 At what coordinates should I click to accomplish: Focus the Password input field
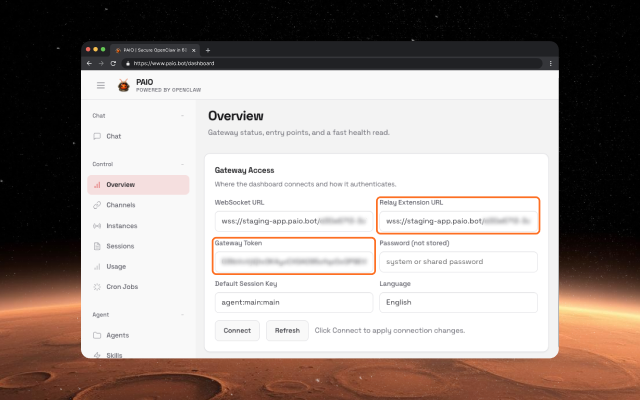(x=457, y=262)
